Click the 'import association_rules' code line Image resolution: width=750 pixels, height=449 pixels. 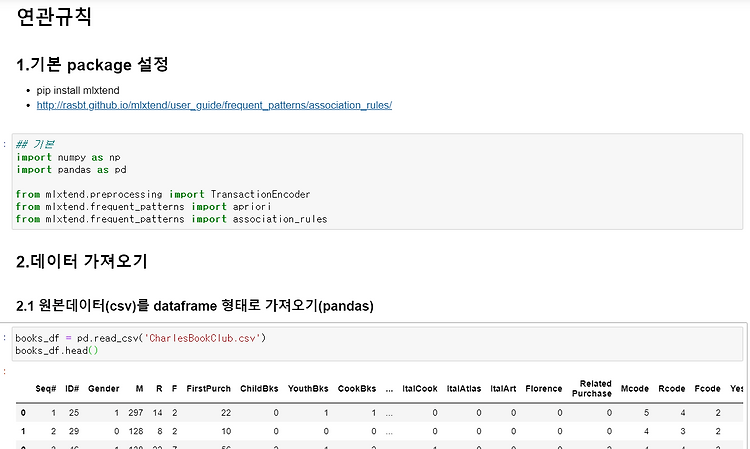coord(171,219)
